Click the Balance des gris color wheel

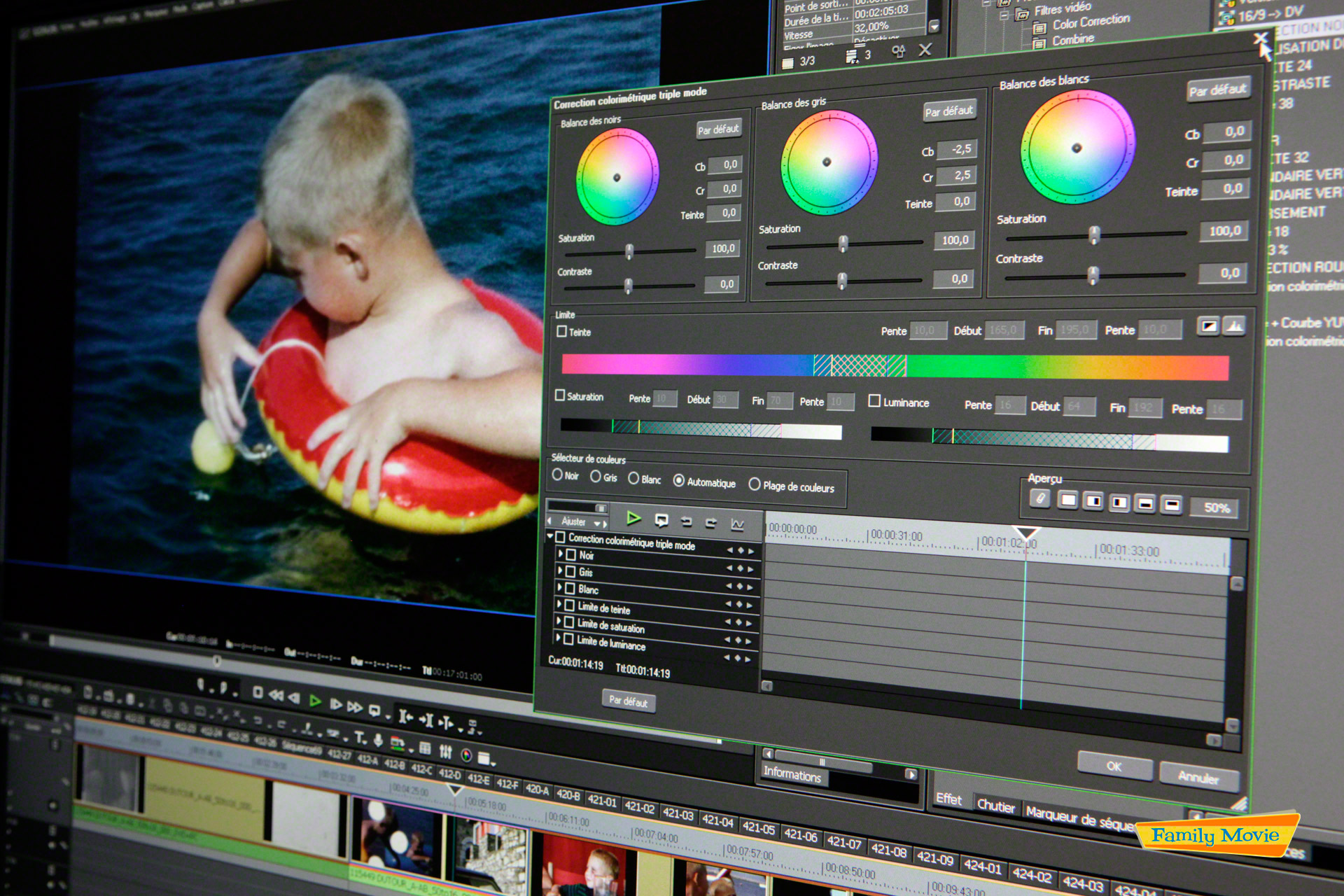pos(829,162)
